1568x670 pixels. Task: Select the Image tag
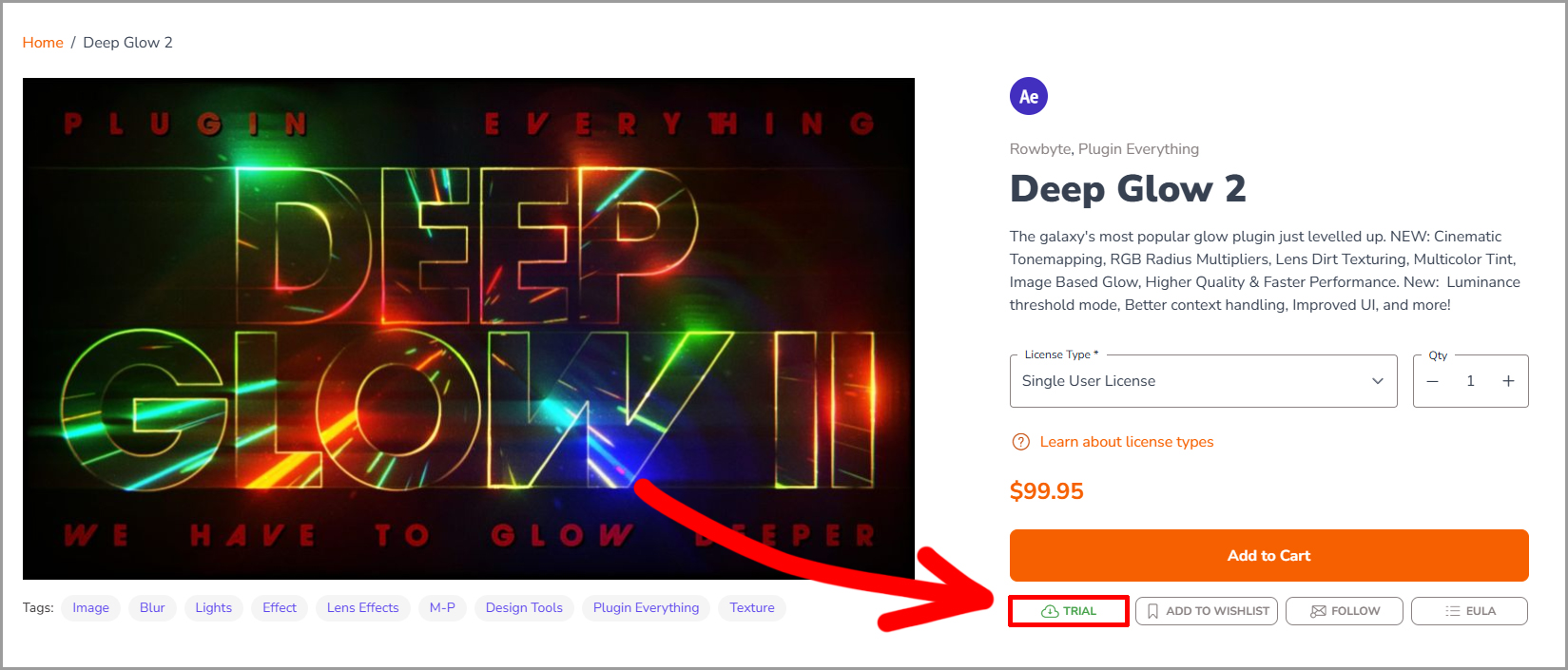(x=90, y=608)
